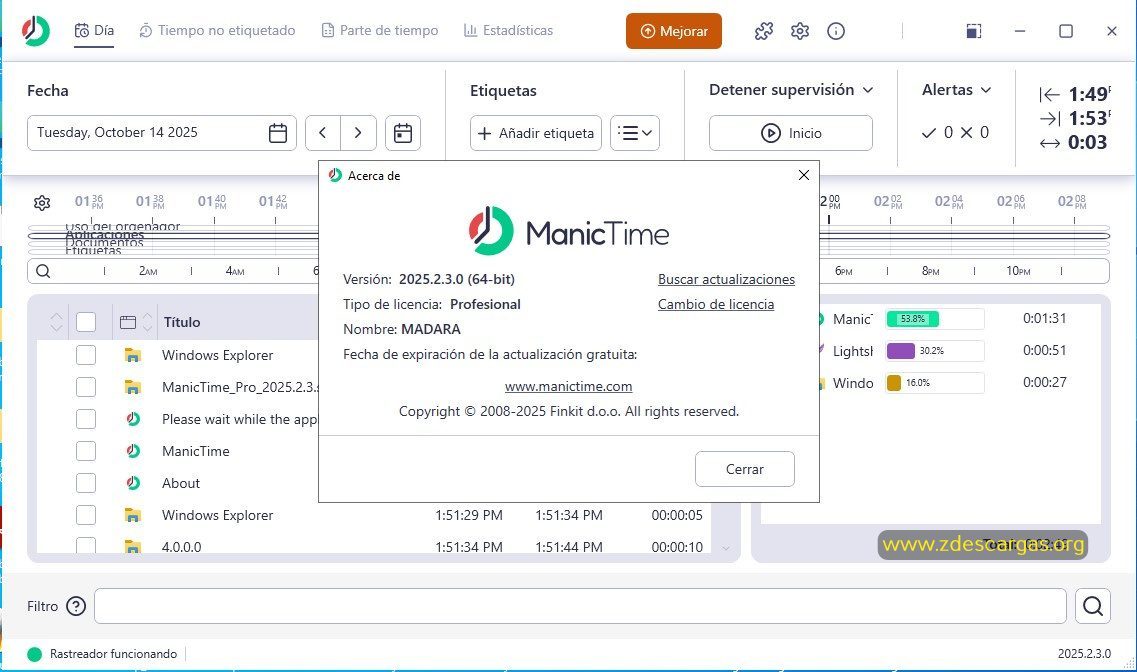The height and width of the screenshot is (672, 1137).
Task: Select the 'About' list row title
Action: tap(181, 483)
